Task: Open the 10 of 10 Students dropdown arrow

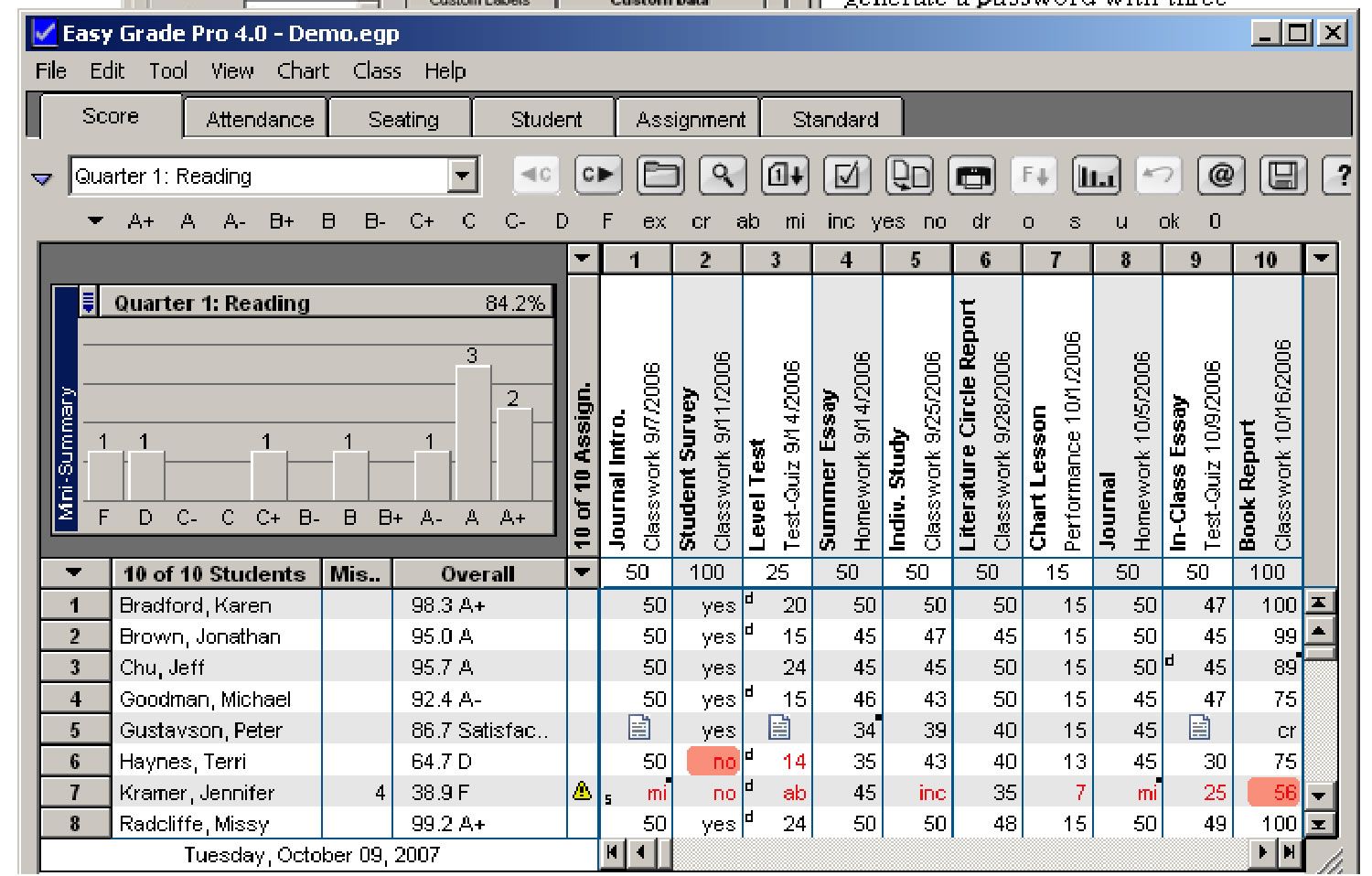Action: [x=74, y=573]
